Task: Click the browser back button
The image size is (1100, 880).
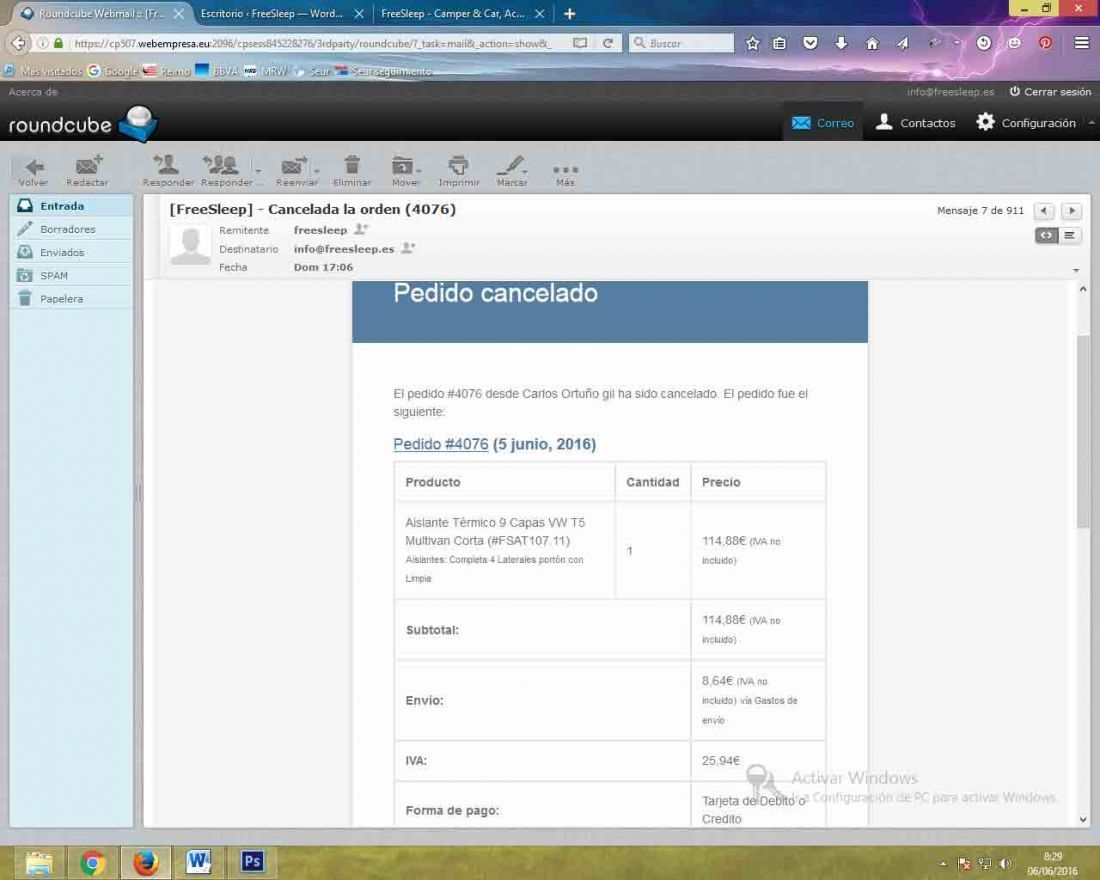Action: 19,43
